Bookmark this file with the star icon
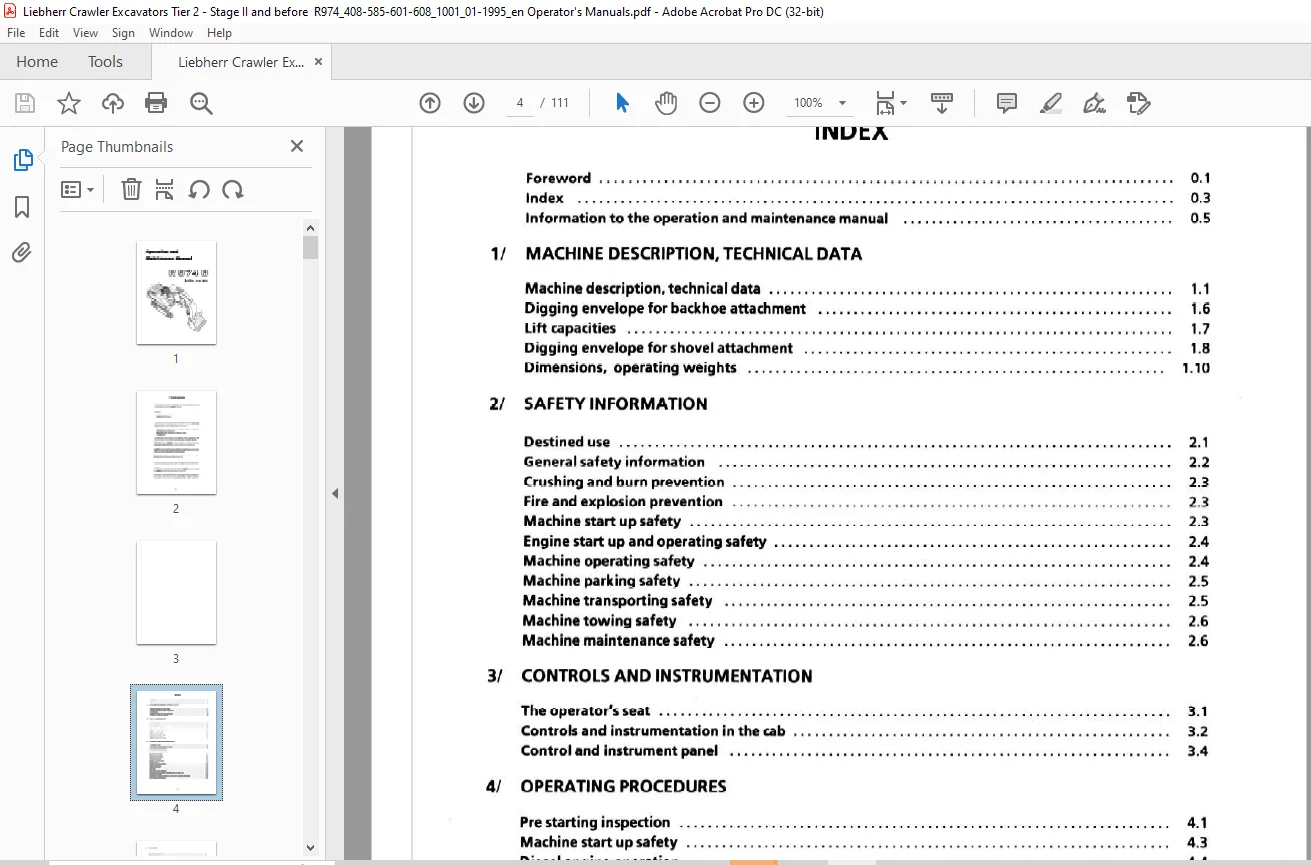Viewport: 1311px width, 865px height. [x=69, y=103]
